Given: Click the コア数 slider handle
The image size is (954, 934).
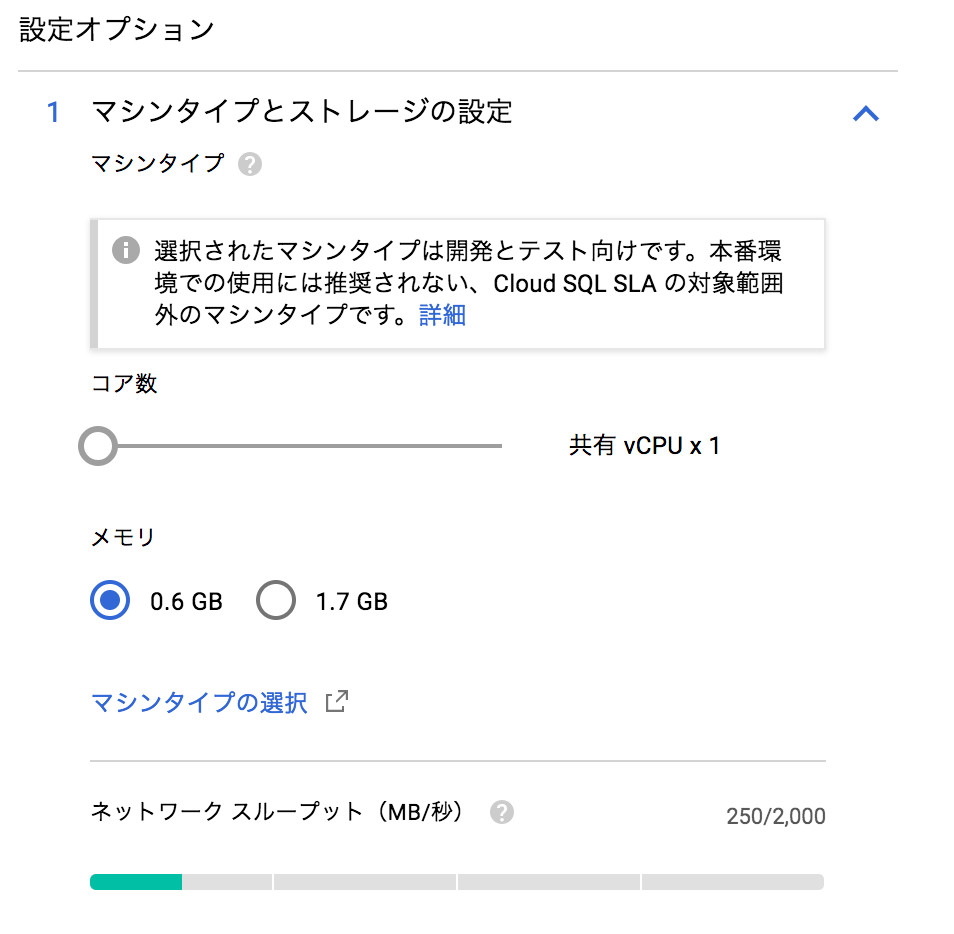Looking at the screenshot, I should [98, 446].
